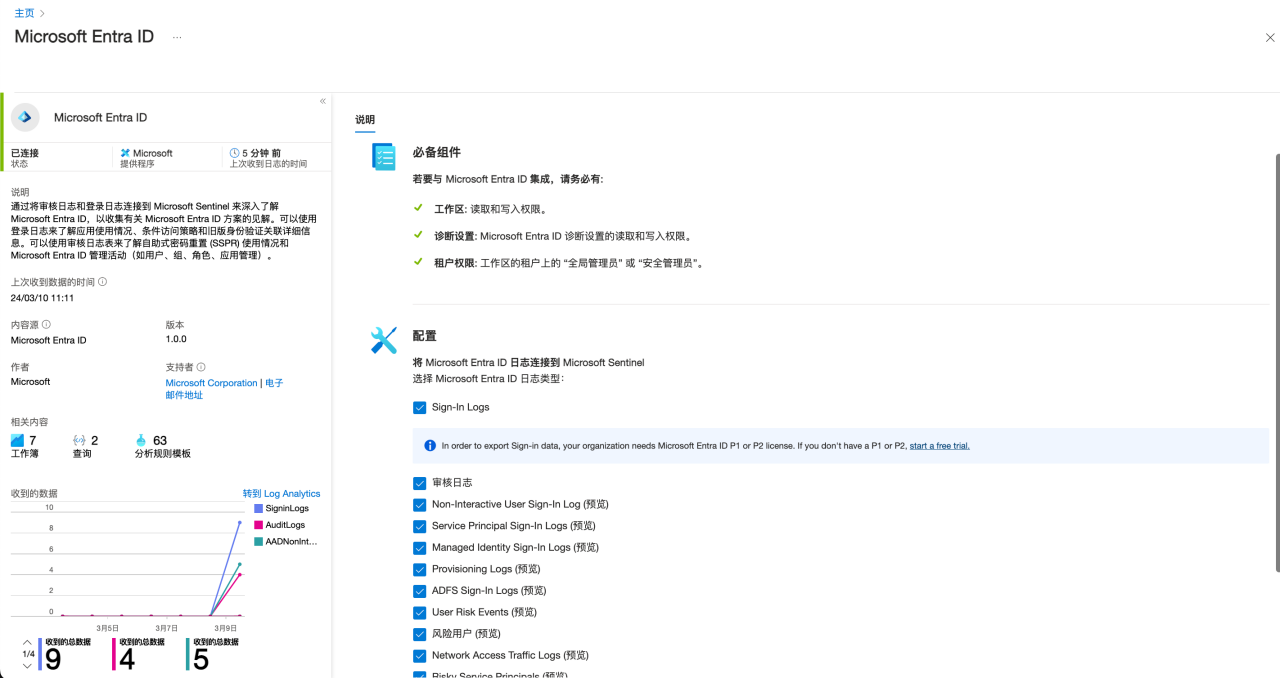Viewport: 1280px width, 678px height.
Task: Toggle the ADFS Sign-In Logs checkbox
Action: [x=419, y=591]
